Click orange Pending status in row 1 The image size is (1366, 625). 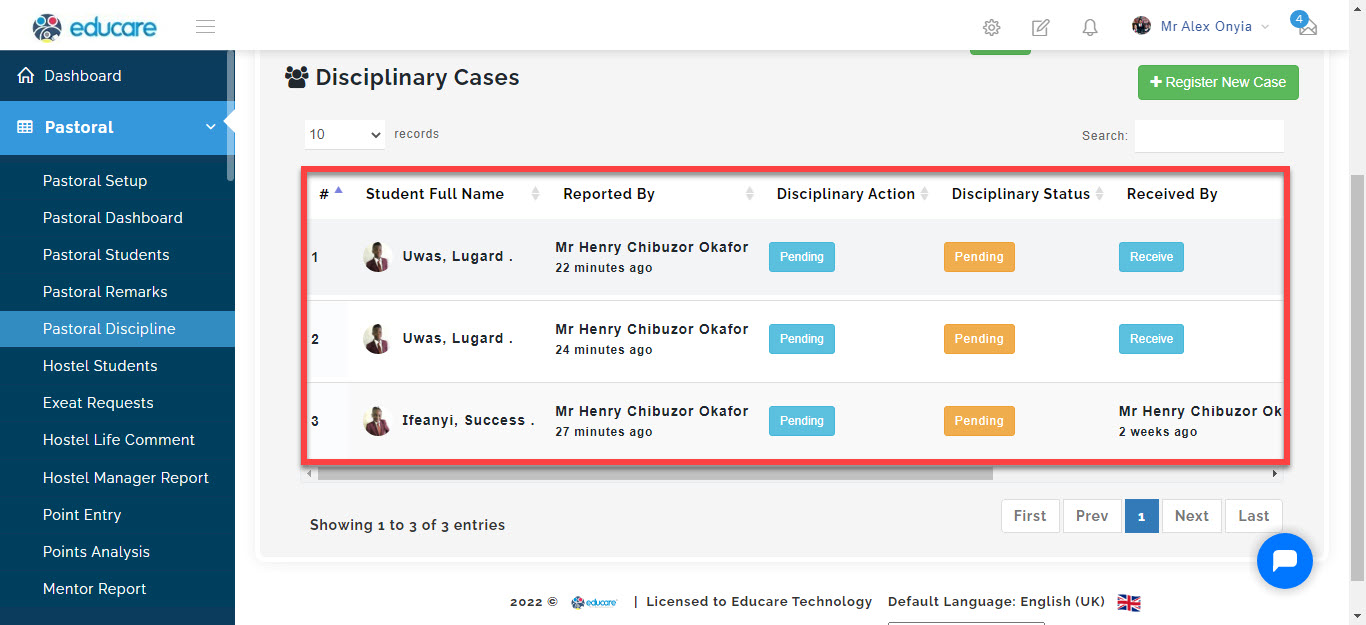point(979,257)
